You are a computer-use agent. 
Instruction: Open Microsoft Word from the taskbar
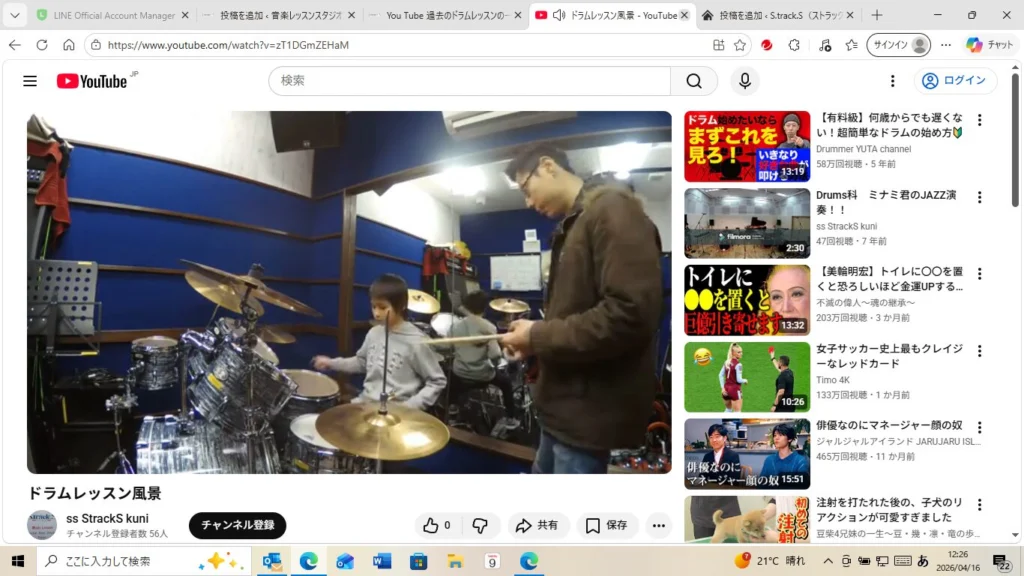point(382,561)
